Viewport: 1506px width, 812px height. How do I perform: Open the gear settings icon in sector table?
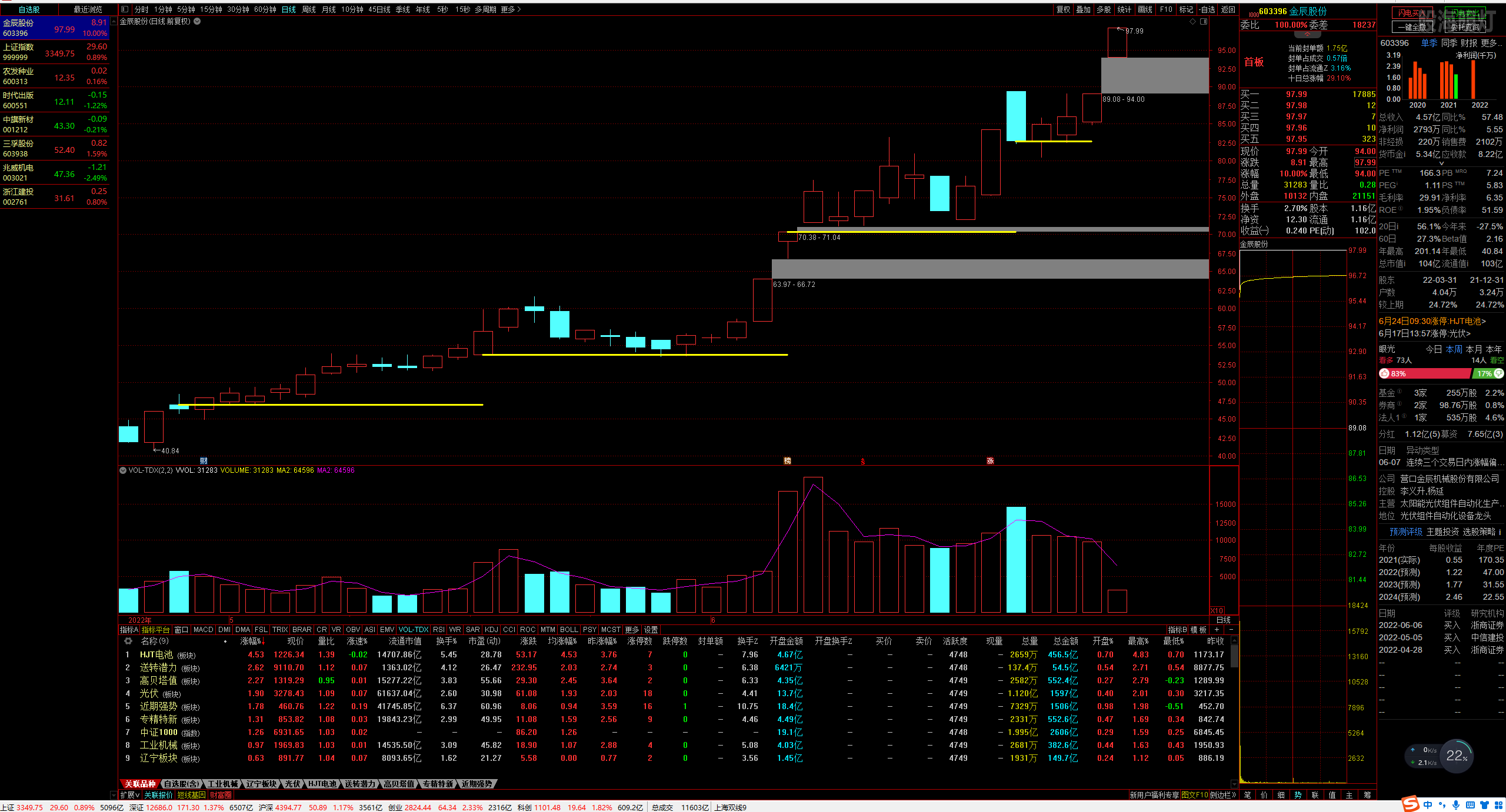coord(128,641)
